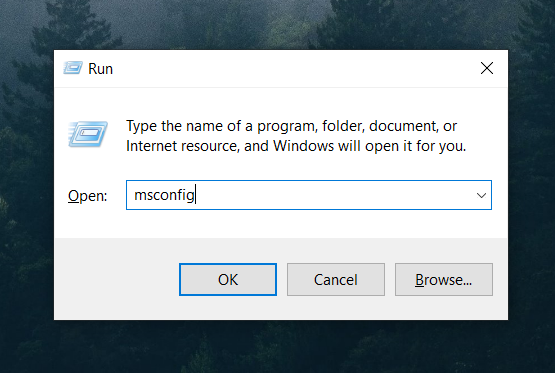Click the wallpaper left of the Run dialog

[x=27, y=185]
